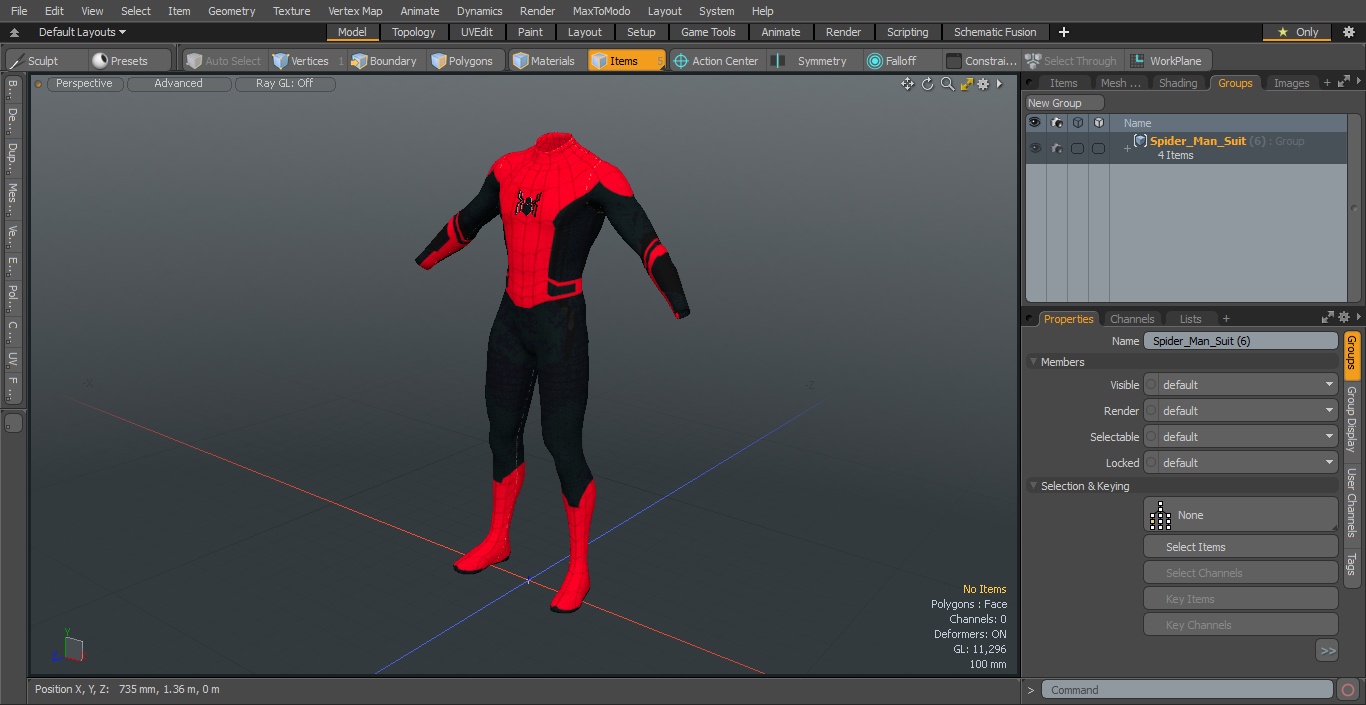Expand the Spider_Man_Suit group
Viewport: 1366px width, 705px height.
[1127, 149]
